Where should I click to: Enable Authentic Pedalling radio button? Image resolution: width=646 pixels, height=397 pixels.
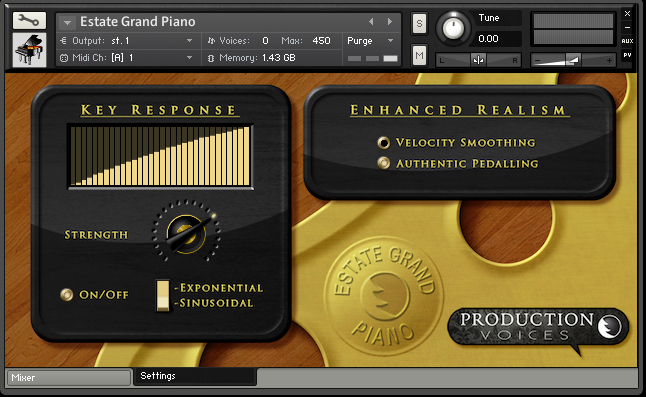384,163
